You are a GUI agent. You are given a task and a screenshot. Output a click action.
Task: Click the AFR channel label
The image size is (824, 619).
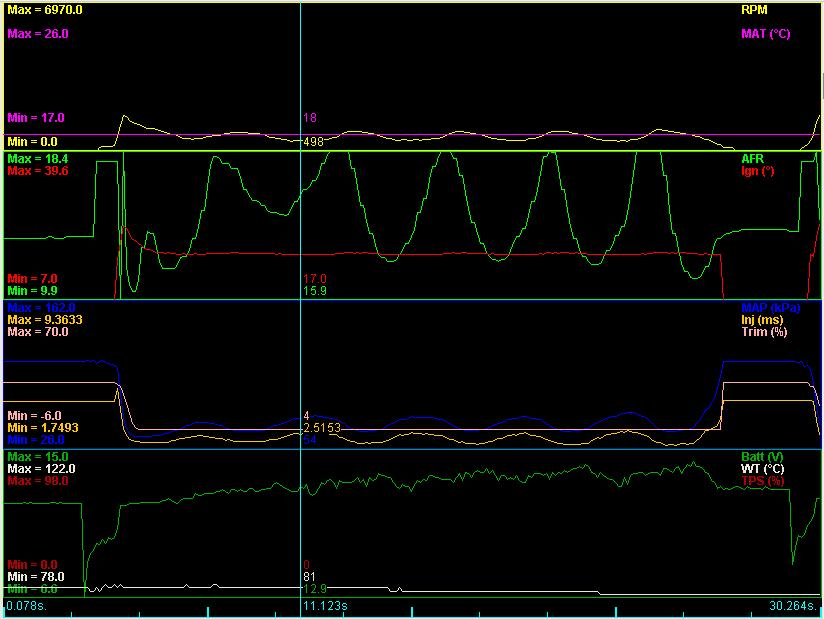tap(753, 159)
